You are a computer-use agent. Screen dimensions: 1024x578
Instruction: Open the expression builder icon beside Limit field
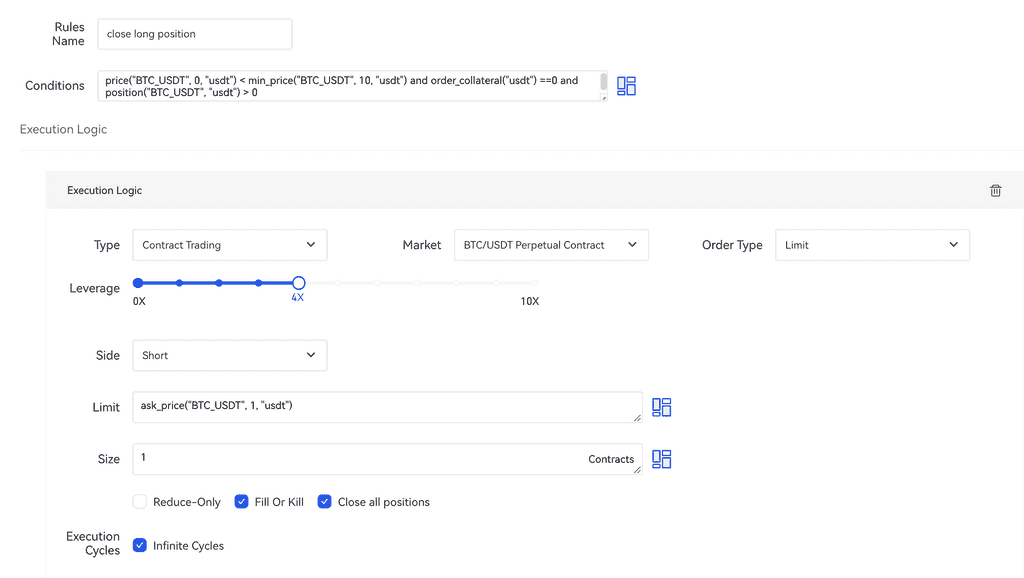(661, 407)
